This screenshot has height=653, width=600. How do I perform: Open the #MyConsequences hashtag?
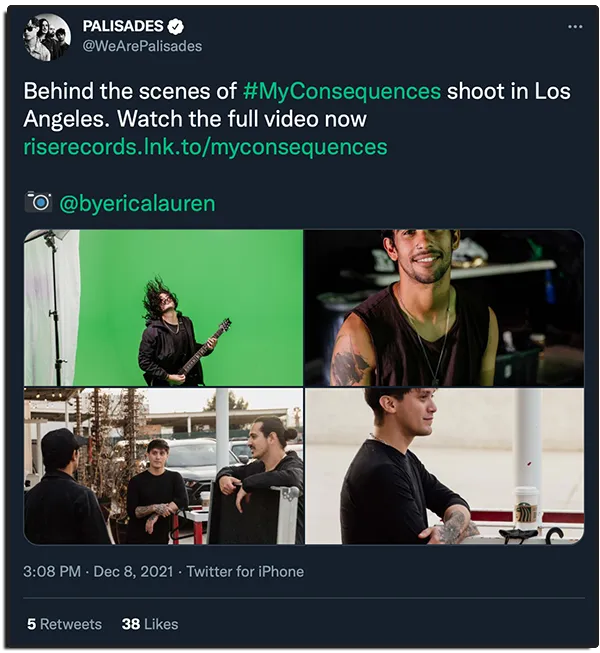pos(341,91)
